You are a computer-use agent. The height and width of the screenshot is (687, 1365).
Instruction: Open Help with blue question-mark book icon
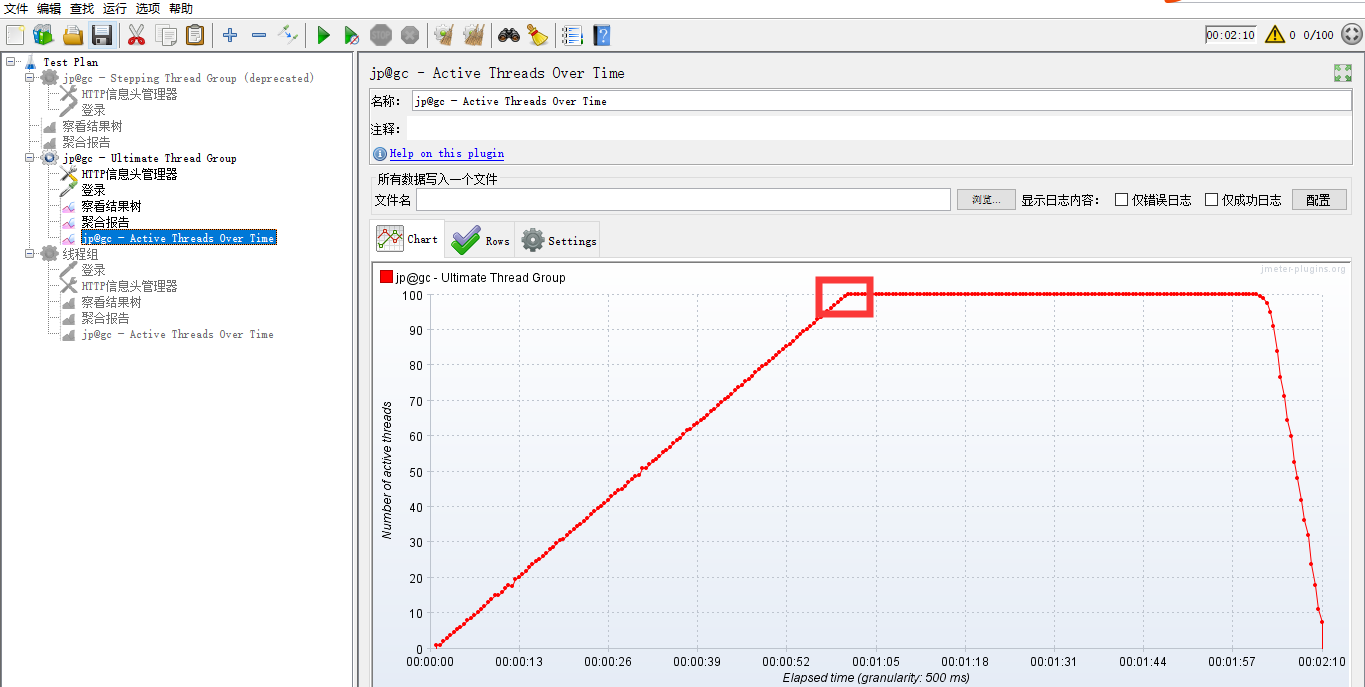tap(601, 35)
